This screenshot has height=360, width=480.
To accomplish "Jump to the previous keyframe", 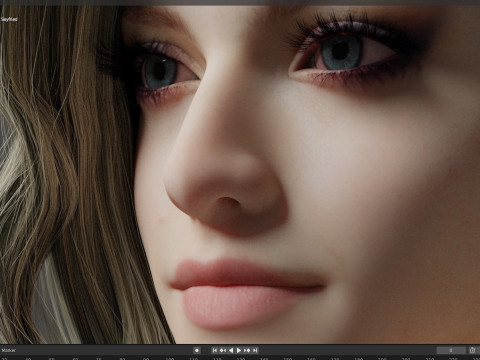I will 223,350.
